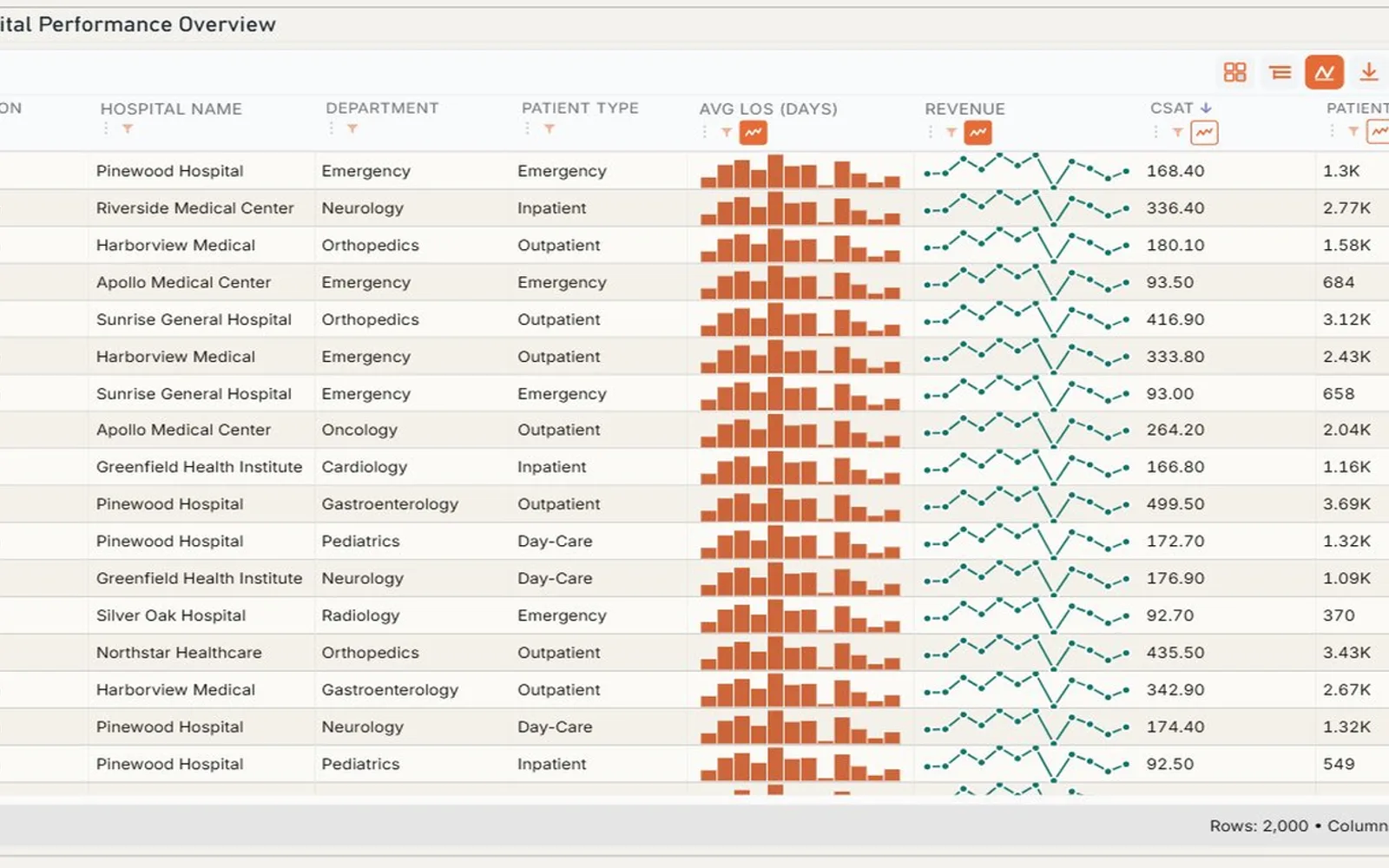Open filter for CSAT column

pyautogui.click(x=1177, y=133)
